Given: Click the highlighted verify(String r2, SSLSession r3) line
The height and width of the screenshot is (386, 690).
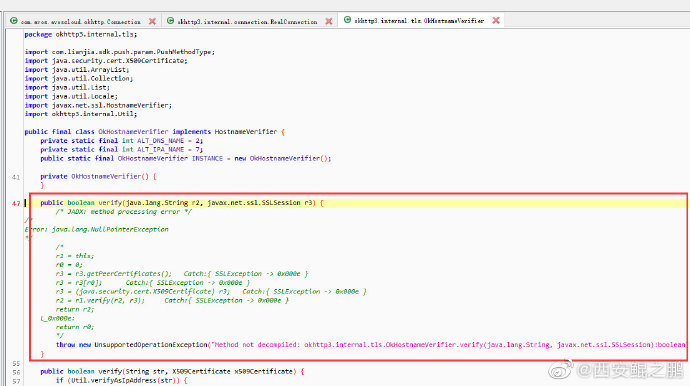Looking at the screenshot, I should click(x=182, y=202).
